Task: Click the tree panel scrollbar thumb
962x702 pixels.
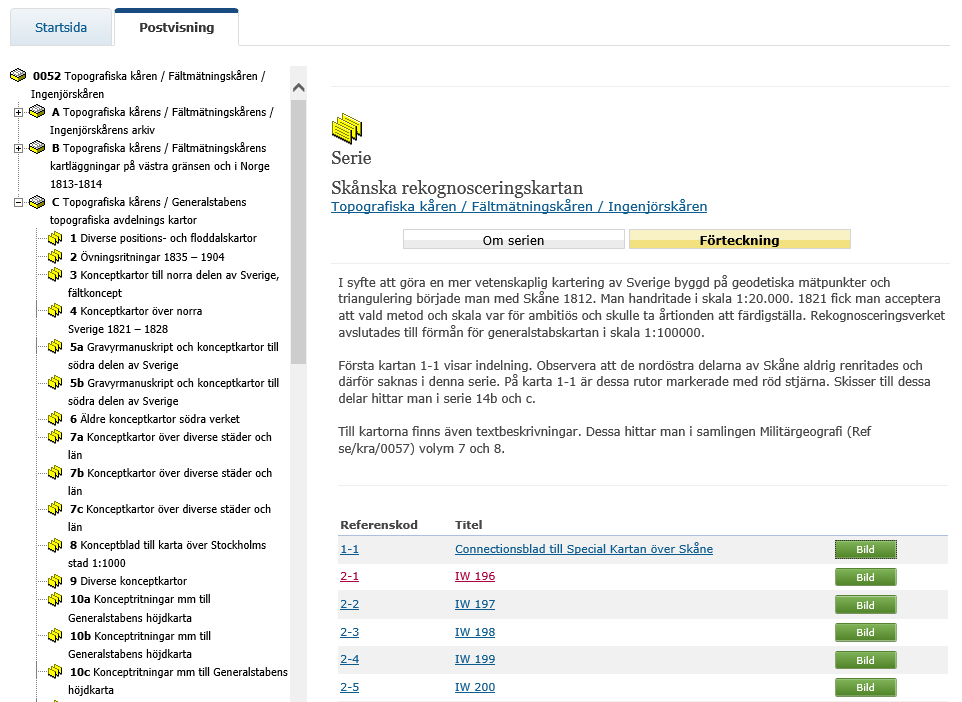Action: click(x=299, y=231)
